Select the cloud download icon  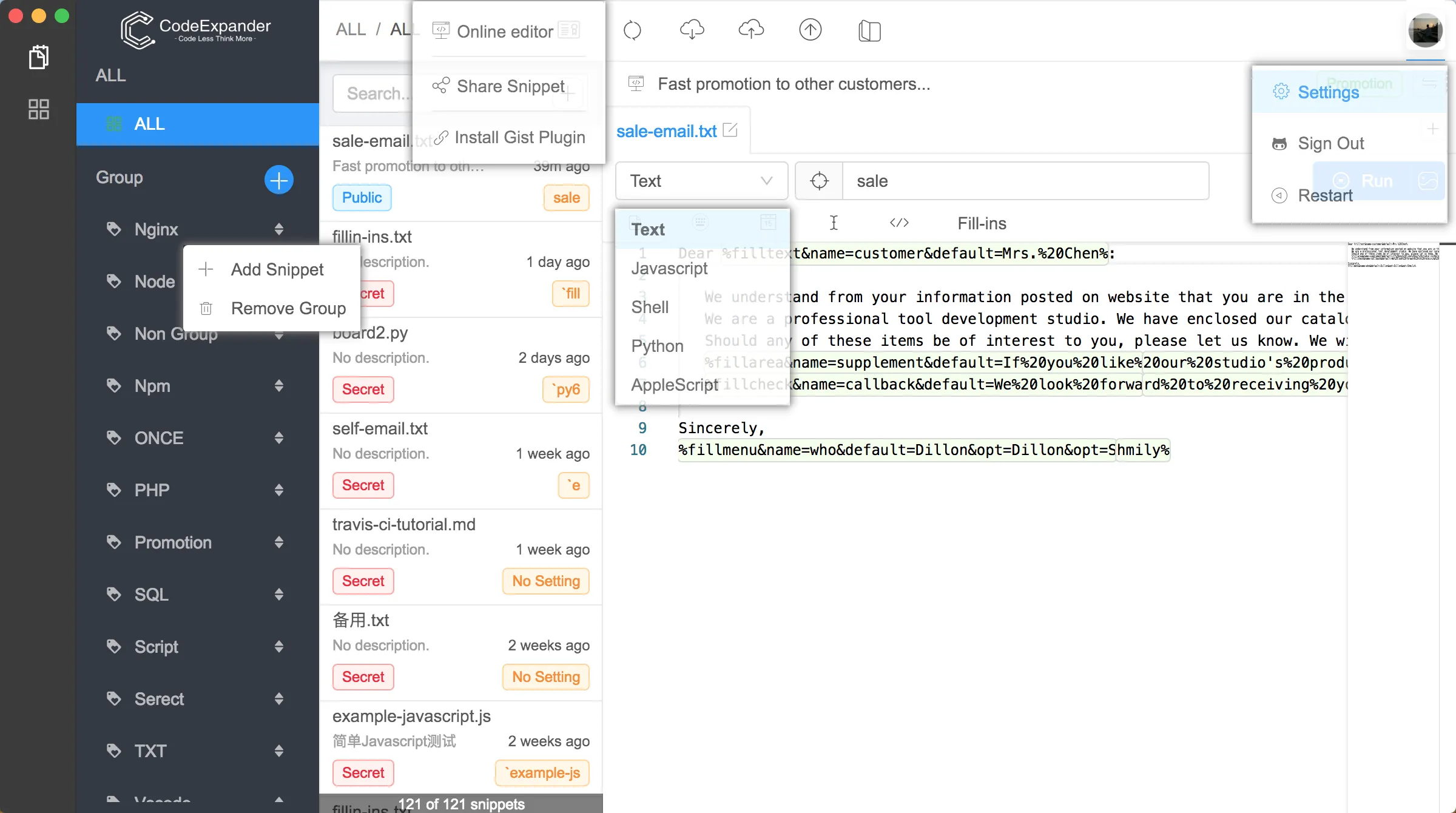692,30
